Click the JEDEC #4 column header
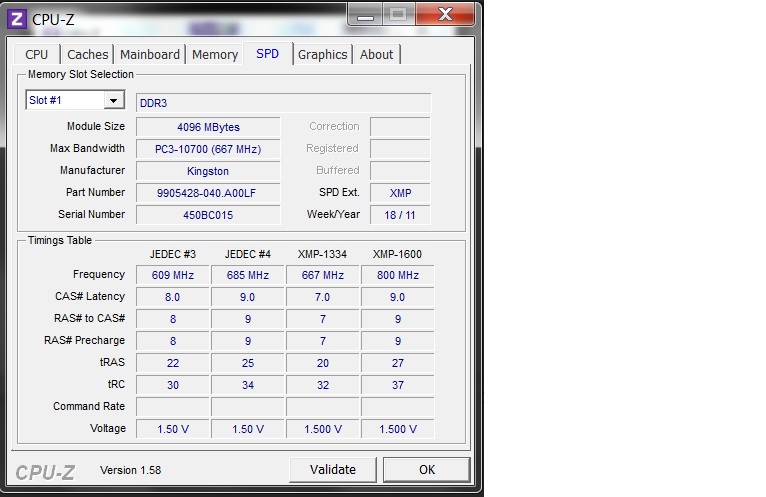 248,254
